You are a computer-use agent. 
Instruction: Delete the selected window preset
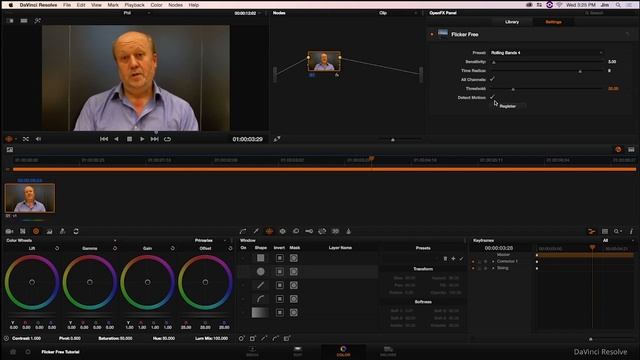(445, 258)
